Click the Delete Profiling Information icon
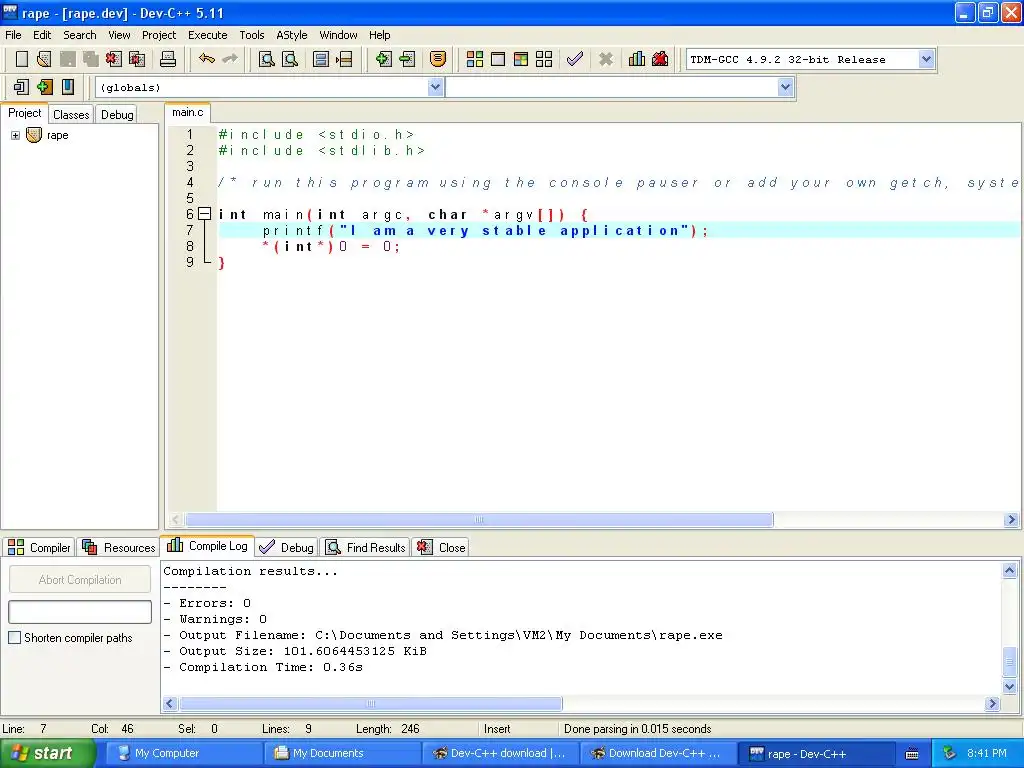This screenshot has width=1024, height=768. coord(660,59)
